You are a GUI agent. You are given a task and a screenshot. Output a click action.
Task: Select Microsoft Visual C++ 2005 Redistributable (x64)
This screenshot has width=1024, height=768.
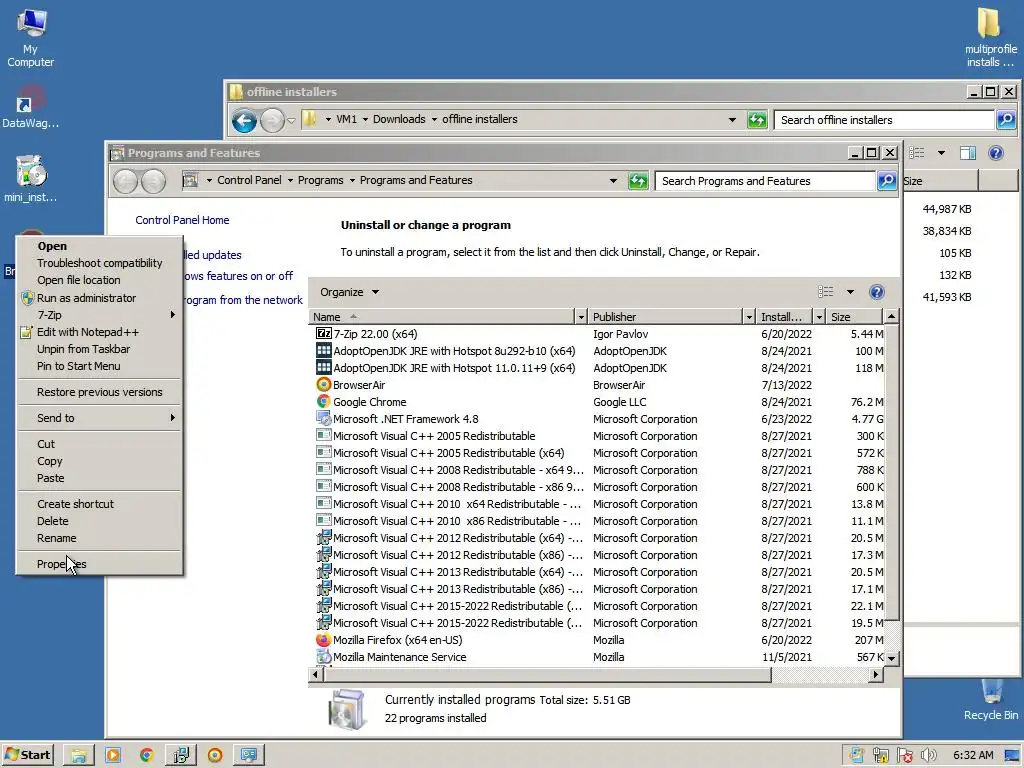pos(599,453)
